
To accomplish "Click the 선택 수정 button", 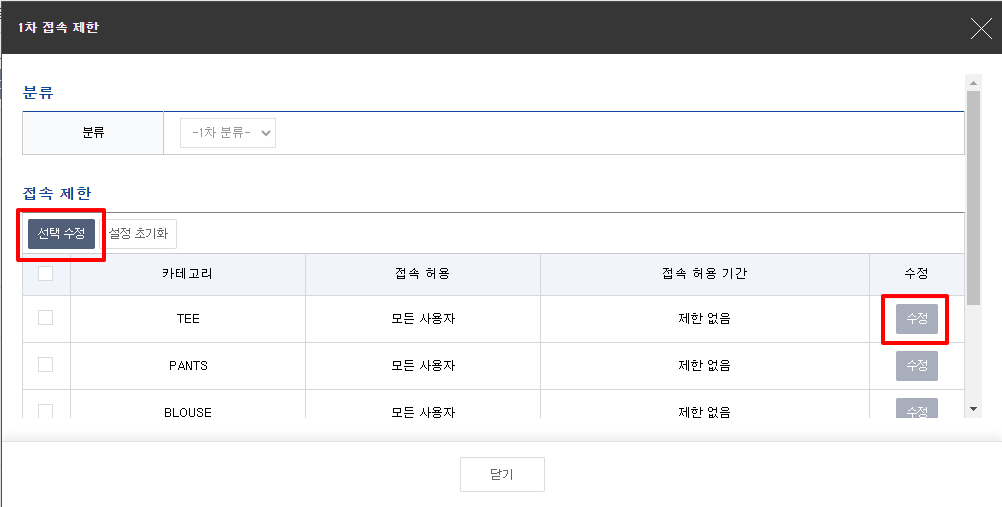I will [x=61, y=234].
